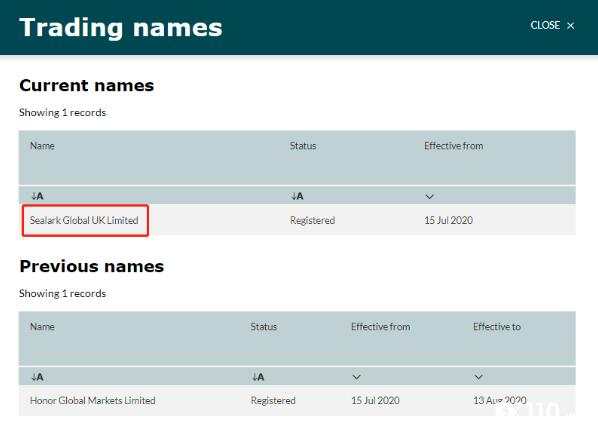Click Effective from header in Previous names table
The height and width of the screenshot is (429, 598).
pos(381,327)
